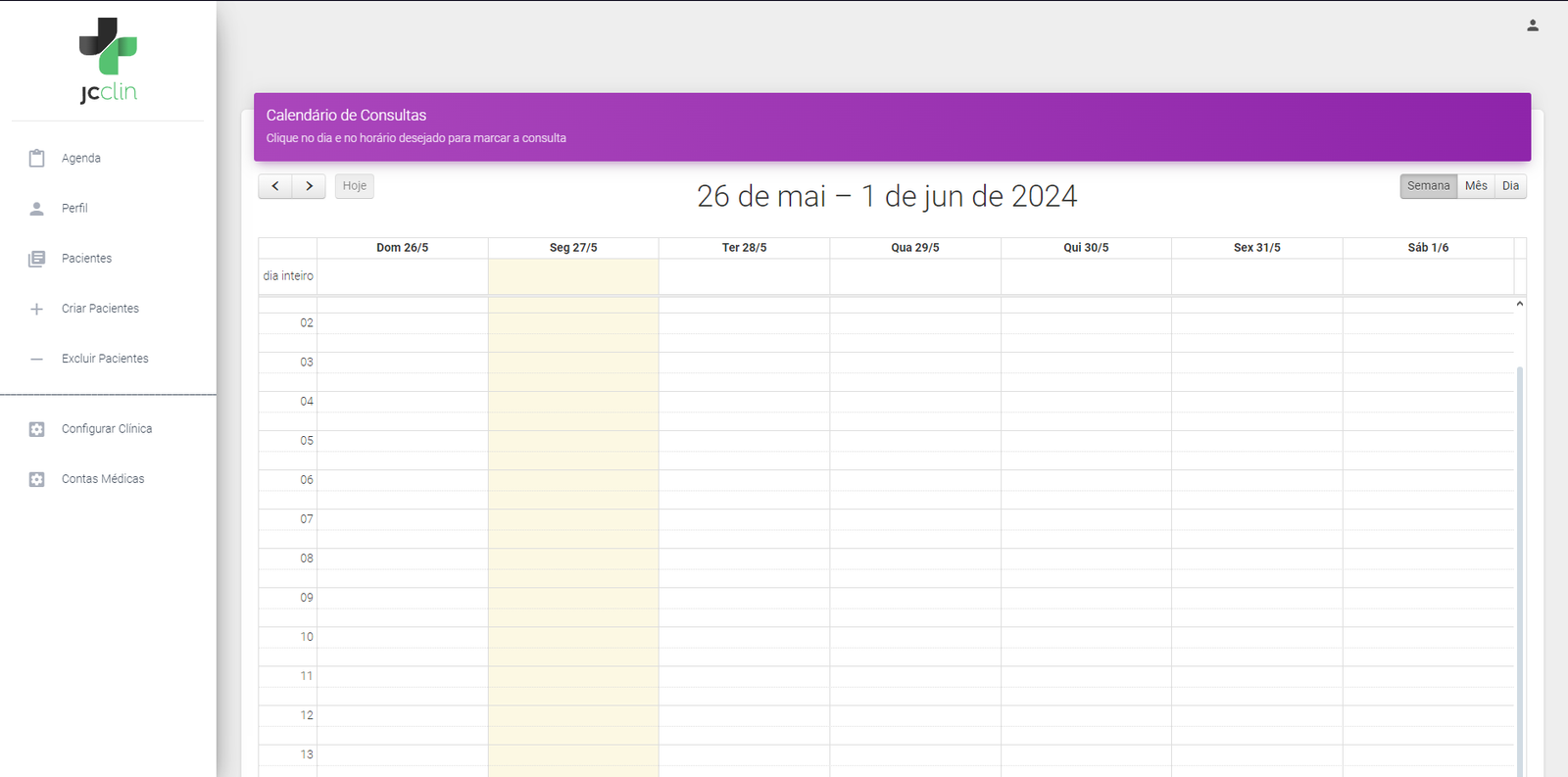Click the Qua 29/5 column header
The image size is (1568, 777).
pyautogui.click(x=915, y=248)
